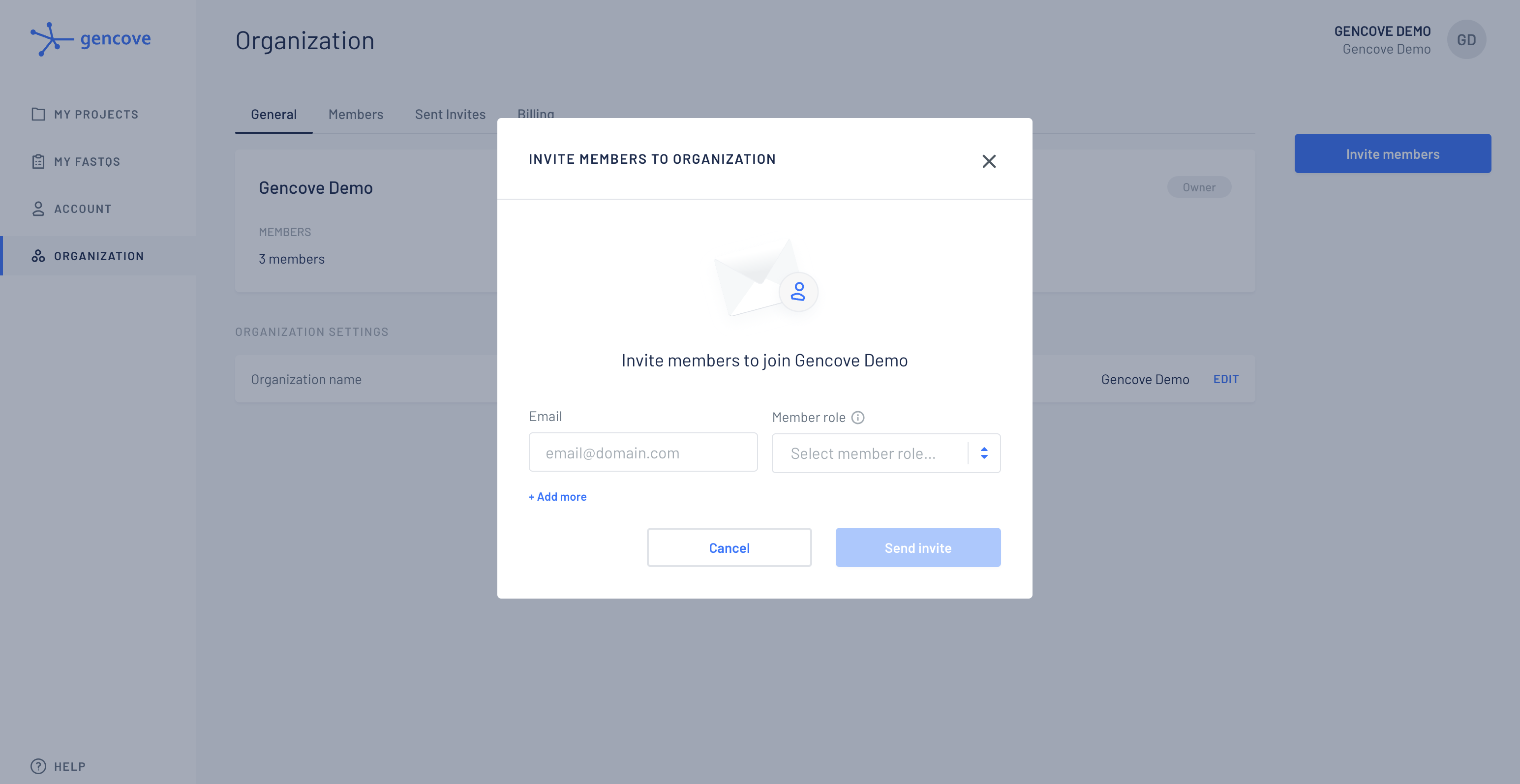The height and width of the screenshot is (784, 1520).
Task: Go to My Projects in sidebar
Action: point(97,115)
